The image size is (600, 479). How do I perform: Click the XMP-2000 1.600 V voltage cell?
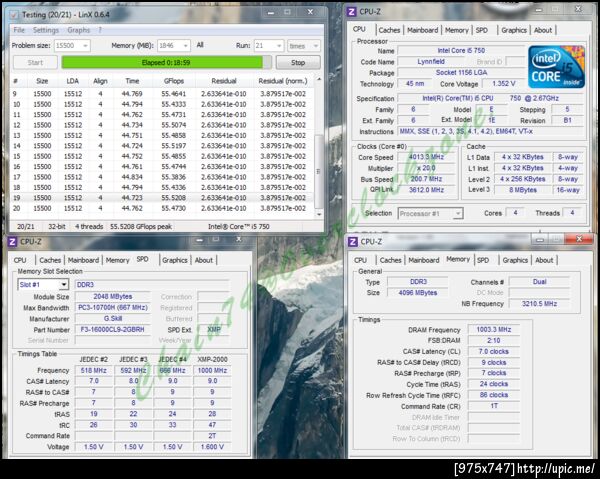(x=212, y=447)
